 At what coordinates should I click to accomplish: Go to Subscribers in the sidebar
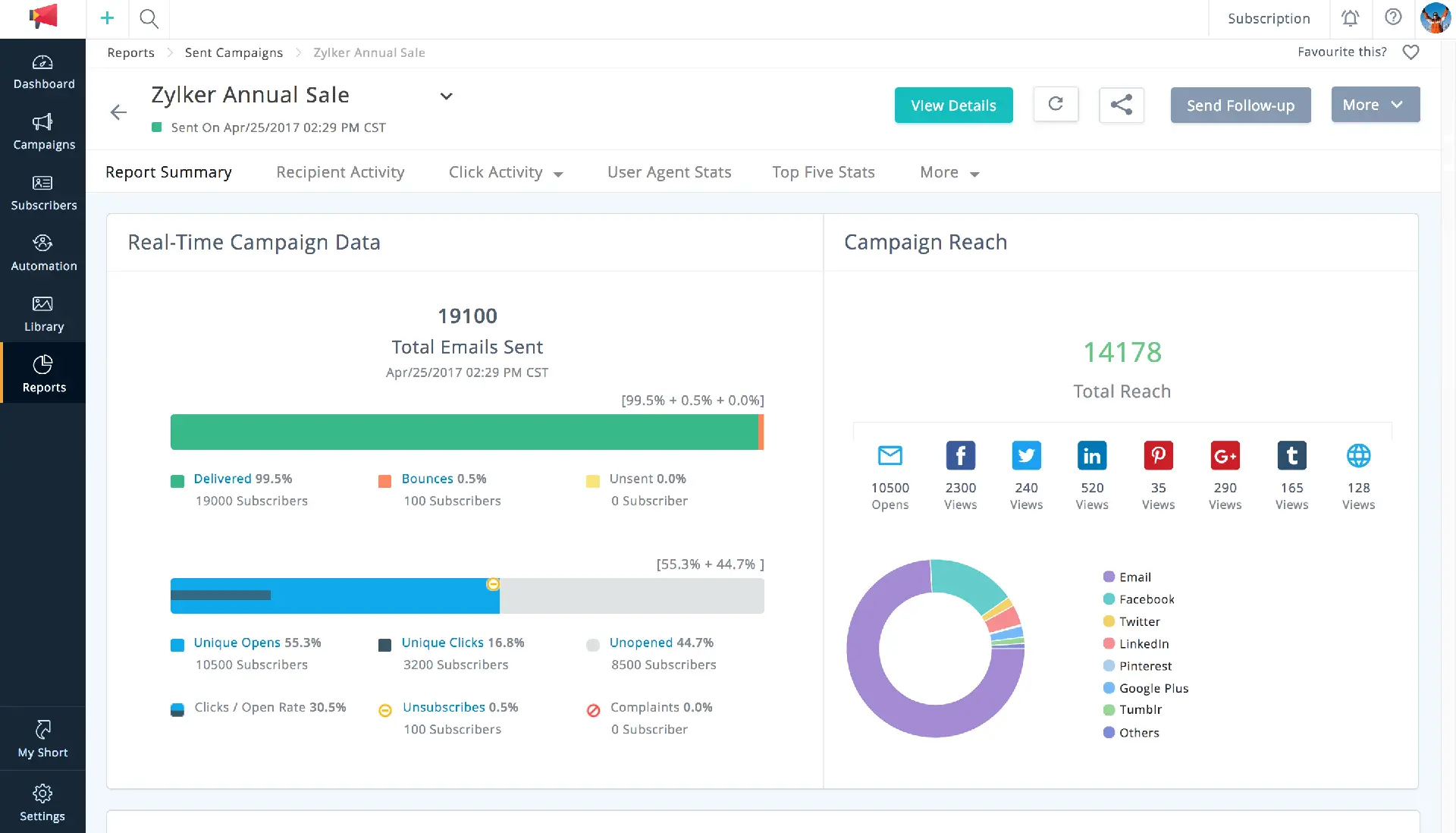click(43, 193)
